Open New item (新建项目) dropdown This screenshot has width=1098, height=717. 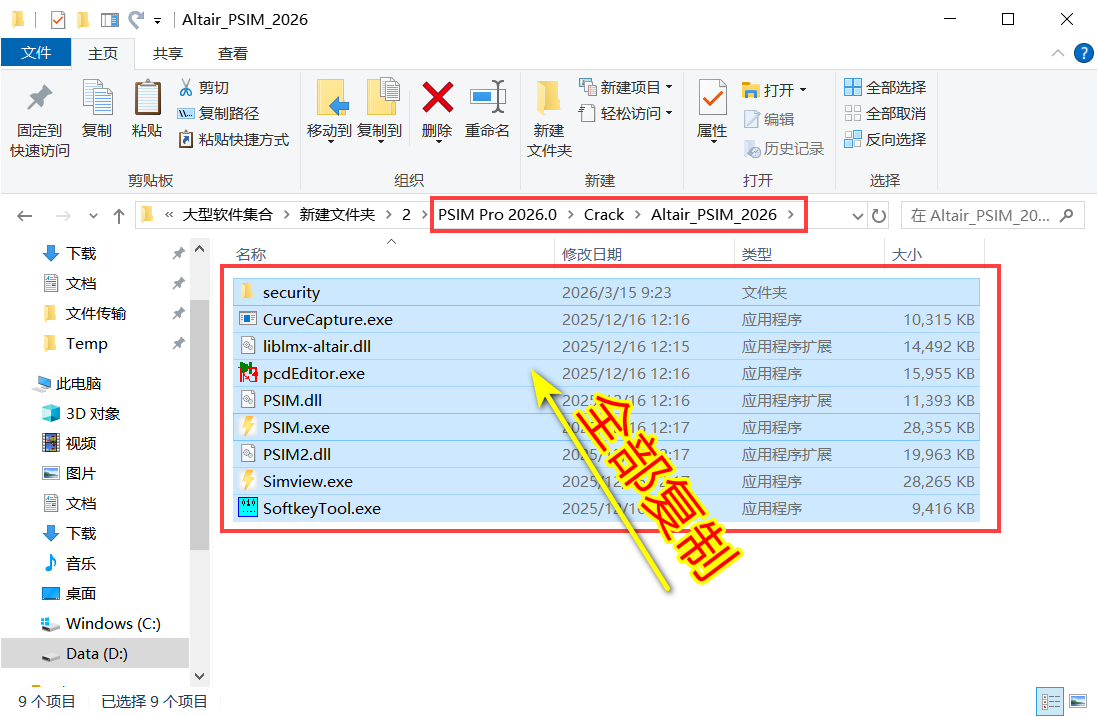[625, 88]
